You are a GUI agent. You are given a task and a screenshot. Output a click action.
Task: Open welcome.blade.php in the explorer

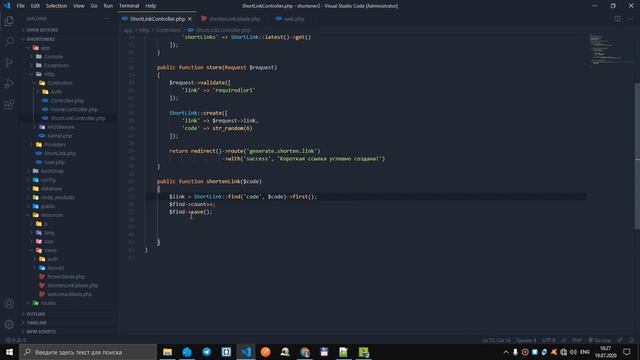point(69,294)
